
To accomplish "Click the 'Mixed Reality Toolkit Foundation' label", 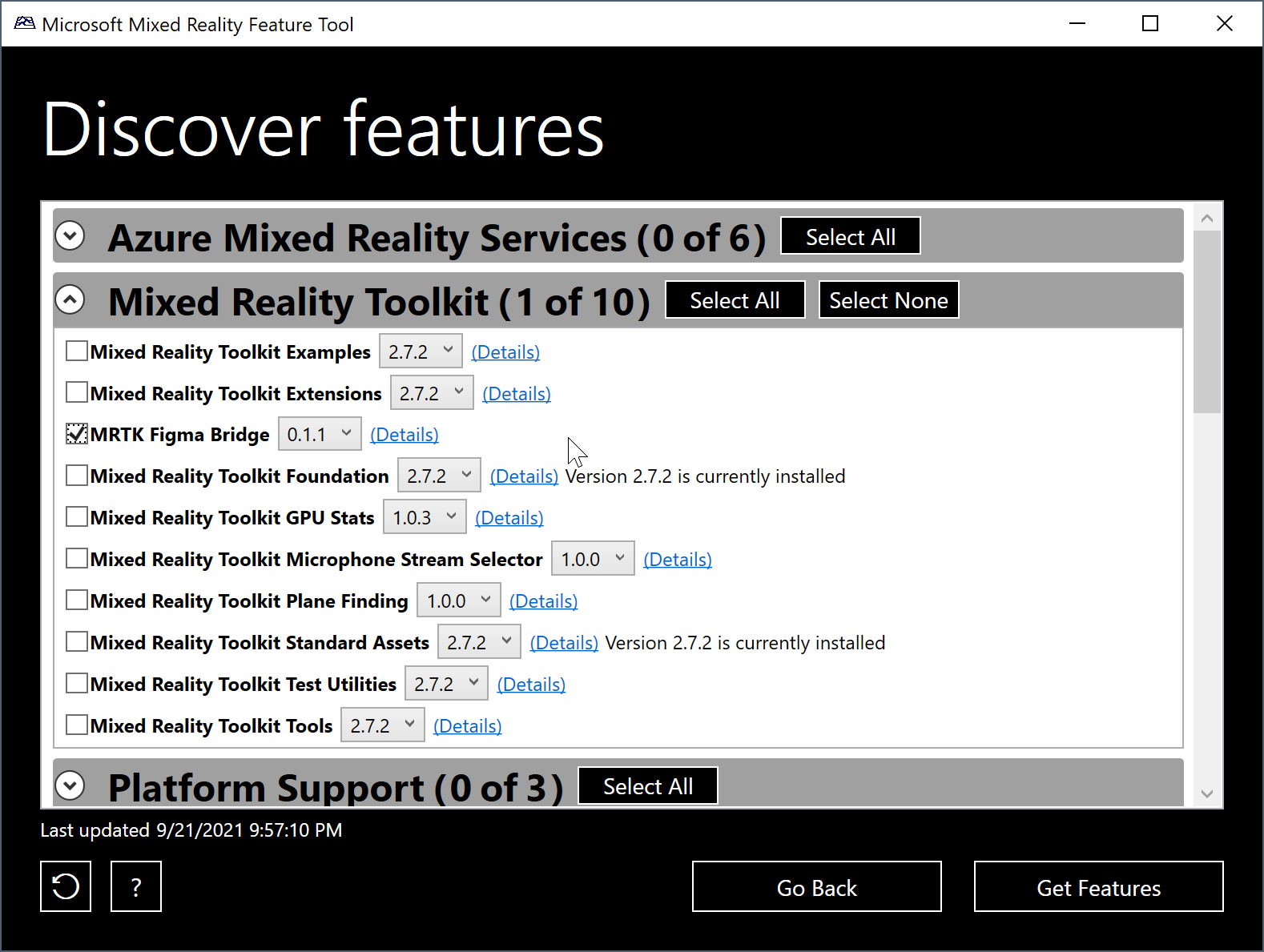I will pos(240,476).
